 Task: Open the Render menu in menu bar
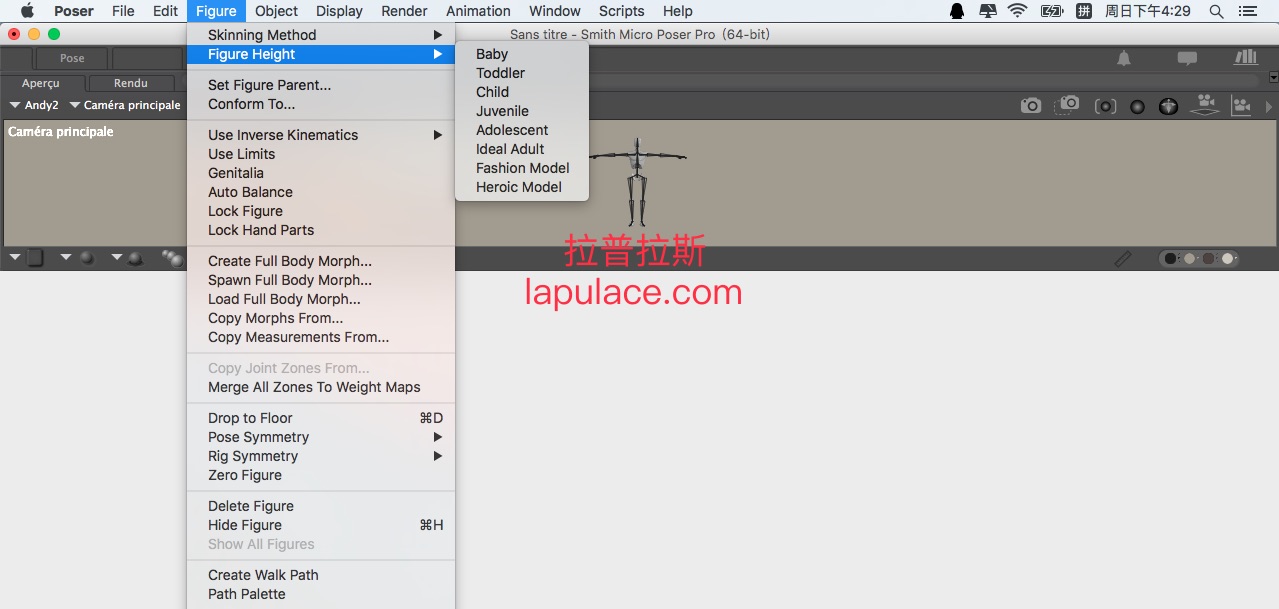click(404, 11)
